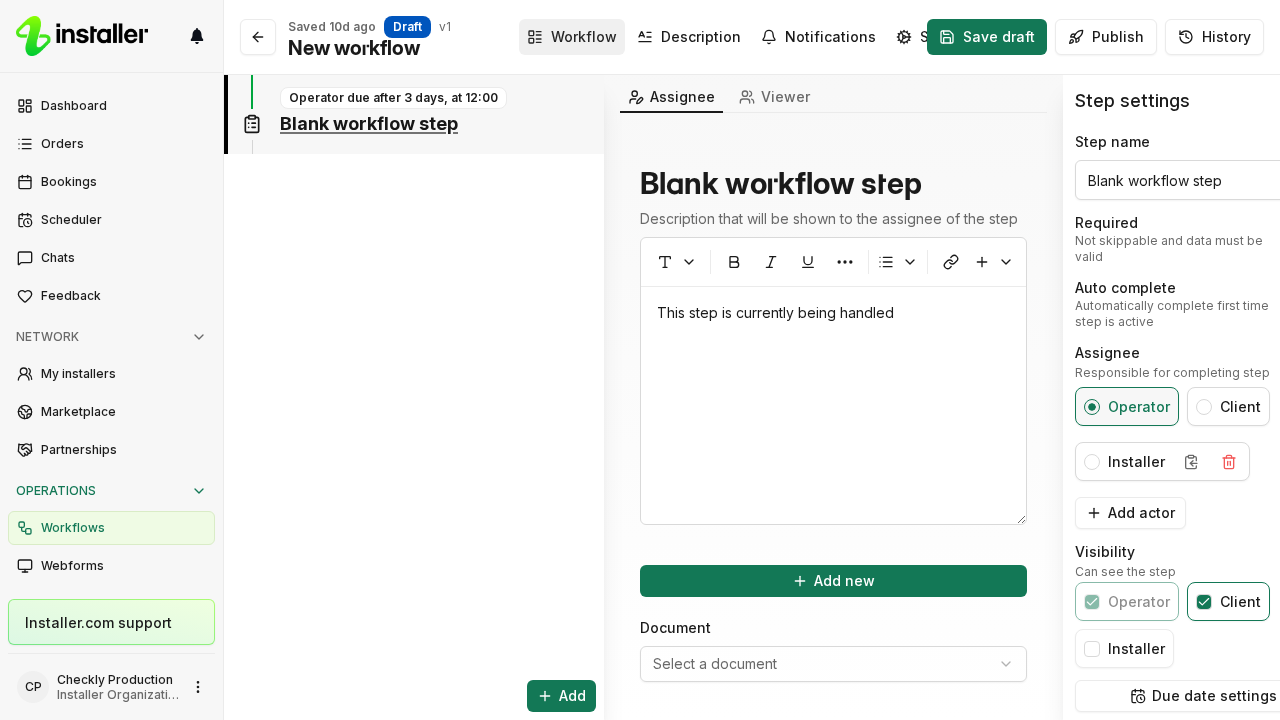This screenshot has height=720, width=1280.
Task: Open the Select a document dropdown
Action: [x=833, y=664]
